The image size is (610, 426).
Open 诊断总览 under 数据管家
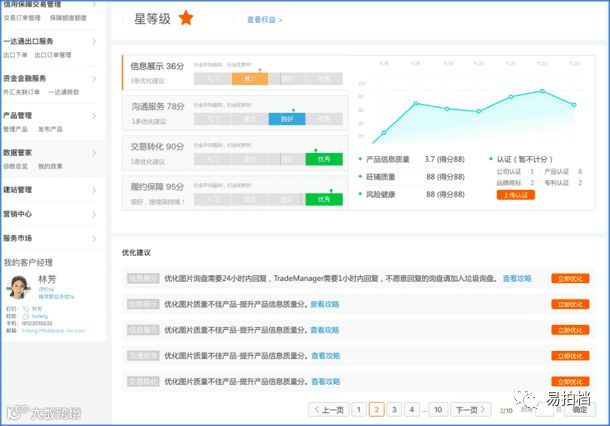(x=15, y=166)
